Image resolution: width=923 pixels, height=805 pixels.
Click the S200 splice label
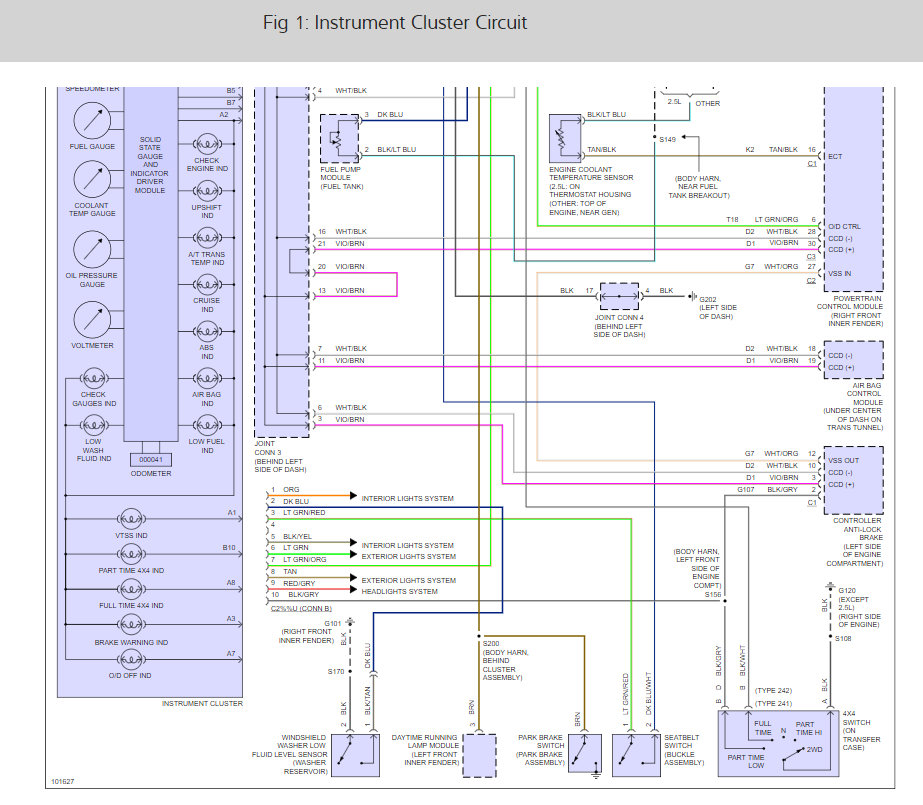click(x=491, y=644)
